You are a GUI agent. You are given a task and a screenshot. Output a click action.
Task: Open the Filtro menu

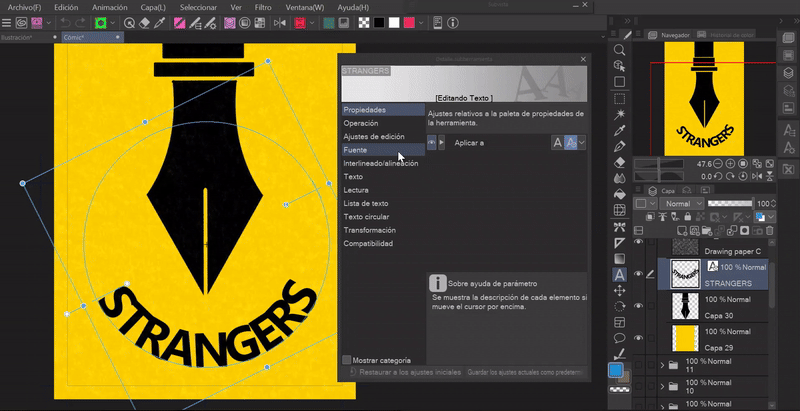click(x=263, y=8)
